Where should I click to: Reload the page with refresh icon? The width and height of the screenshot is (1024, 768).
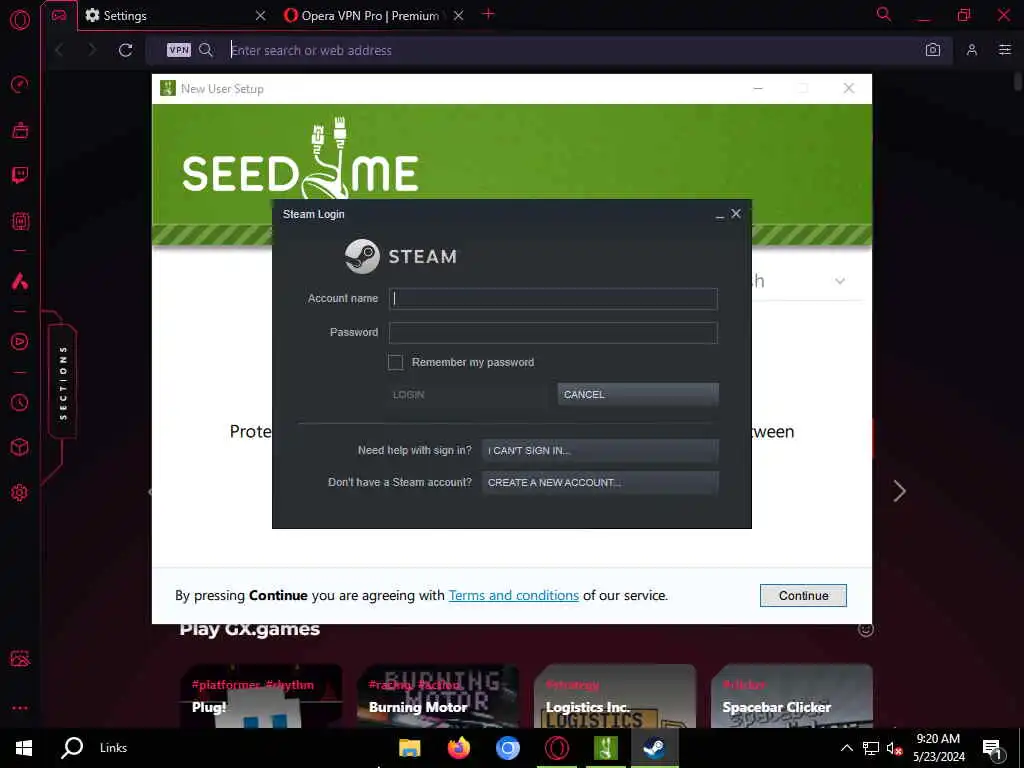[x=125, y=50]
